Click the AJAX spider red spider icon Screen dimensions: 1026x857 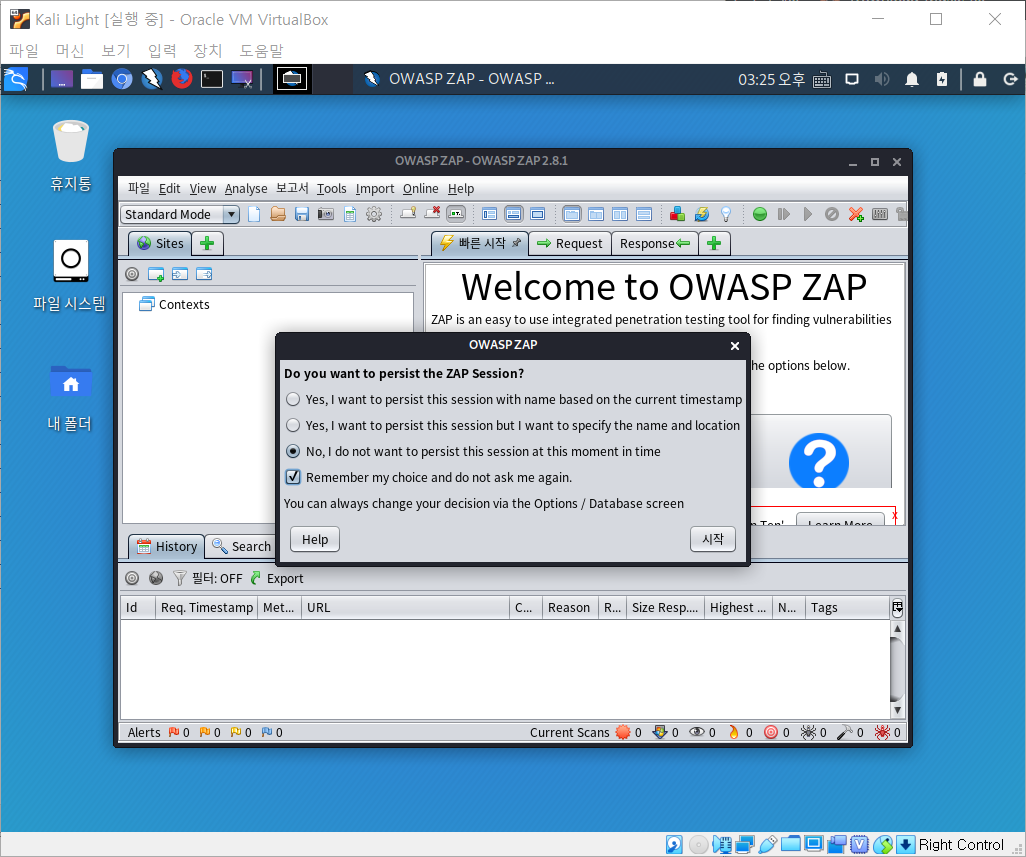(x=882, y=732)
